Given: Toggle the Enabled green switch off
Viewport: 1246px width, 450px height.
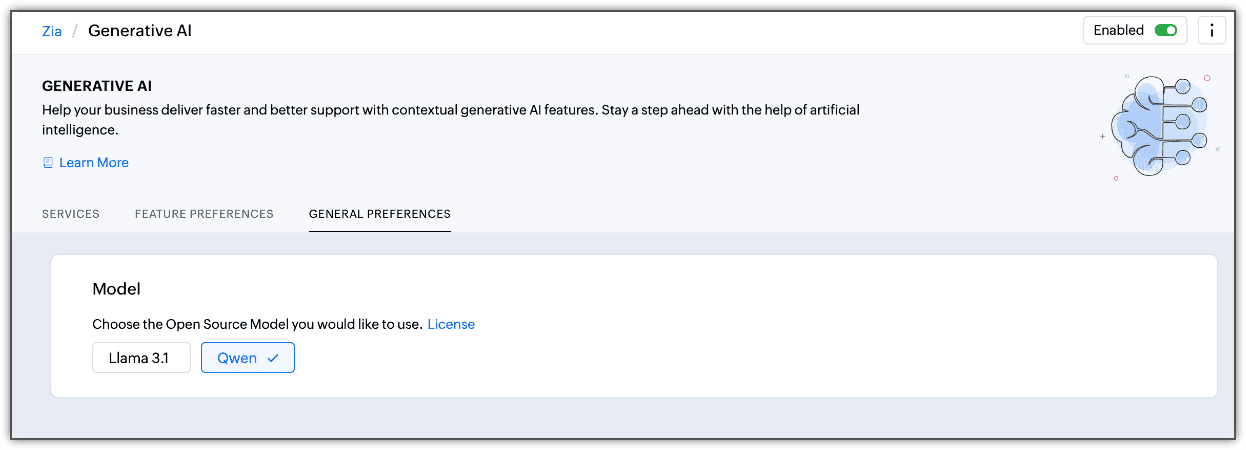Looking at the screenshot, I should (x=1165, y=31).
